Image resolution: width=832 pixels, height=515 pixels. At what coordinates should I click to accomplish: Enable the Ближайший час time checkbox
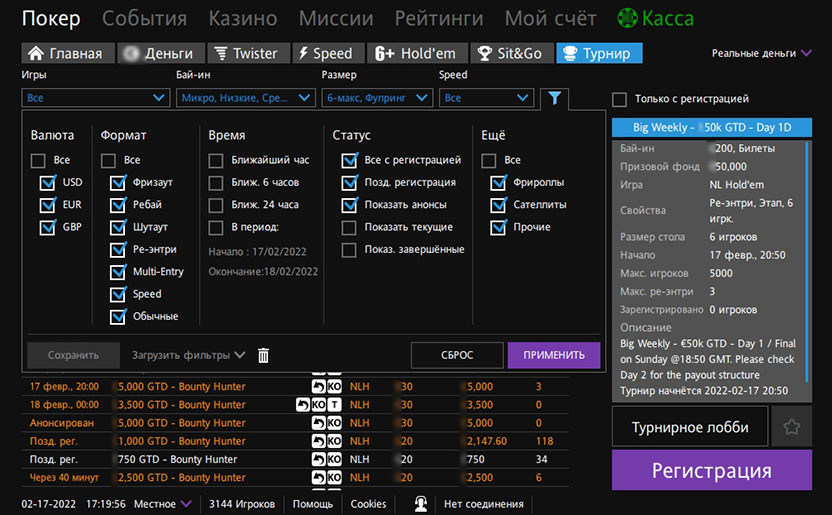tap(215, 160)
